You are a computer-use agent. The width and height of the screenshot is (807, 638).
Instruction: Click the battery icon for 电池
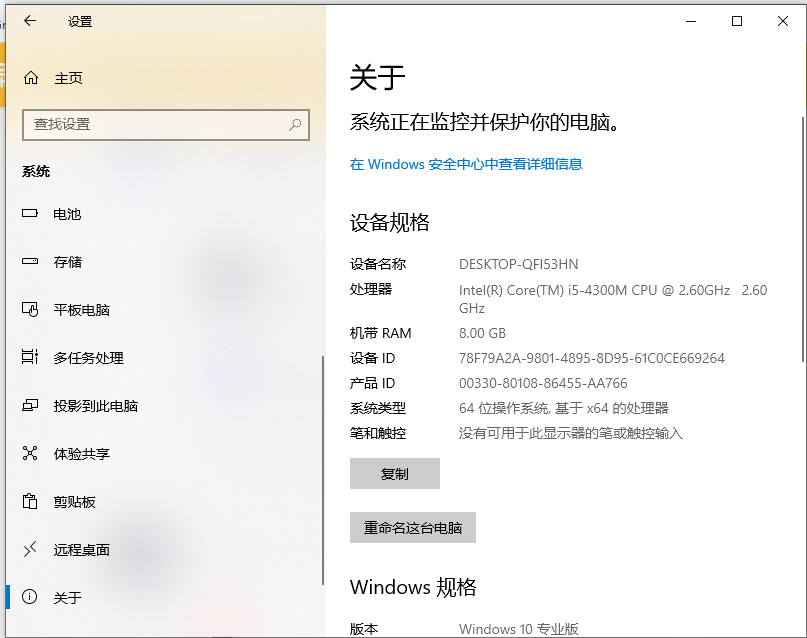pyautogui.click(x=30, y=213)
